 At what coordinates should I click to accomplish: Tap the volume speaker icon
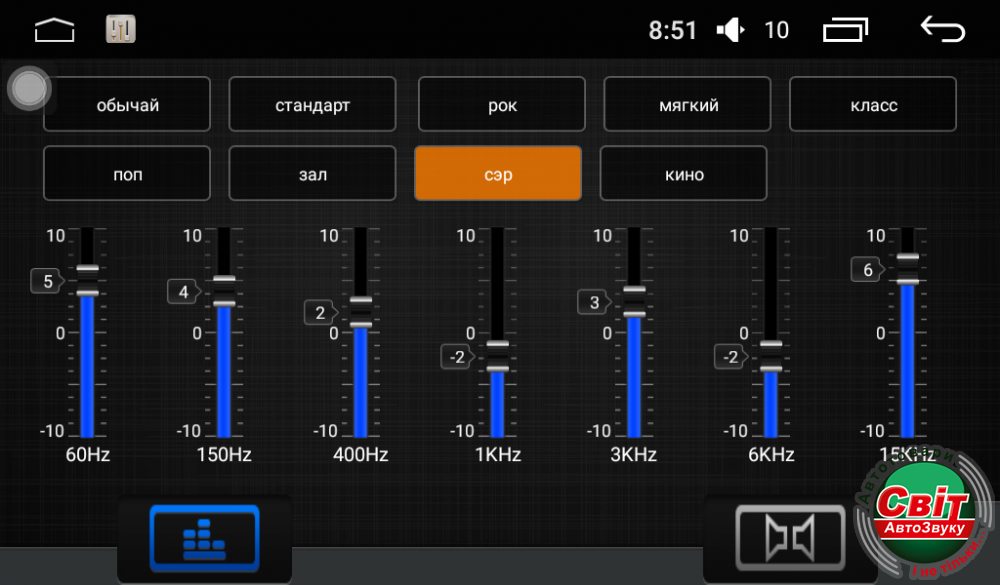[731, 31]
